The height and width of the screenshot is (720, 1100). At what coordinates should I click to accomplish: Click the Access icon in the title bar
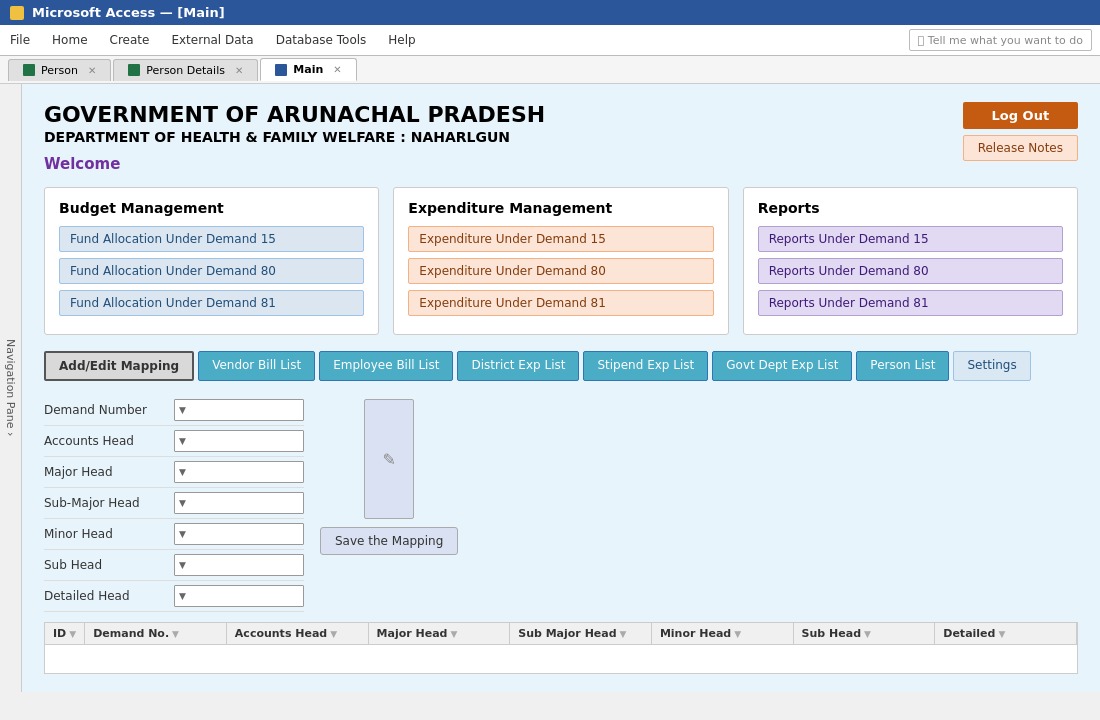click(x=16, y=12)
